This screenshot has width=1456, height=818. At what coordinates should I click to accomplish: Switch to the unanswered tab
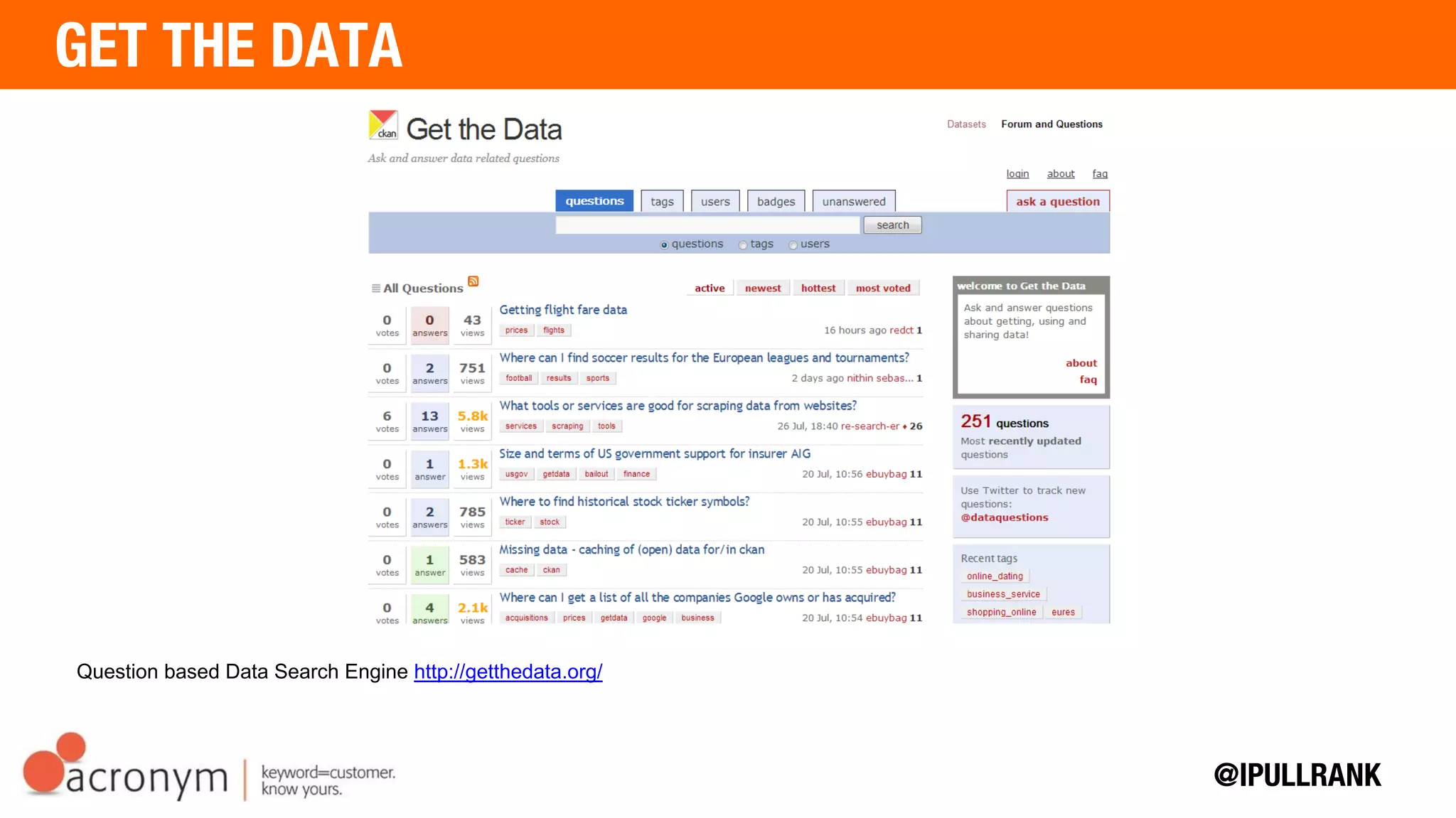[x=854, y=202]
